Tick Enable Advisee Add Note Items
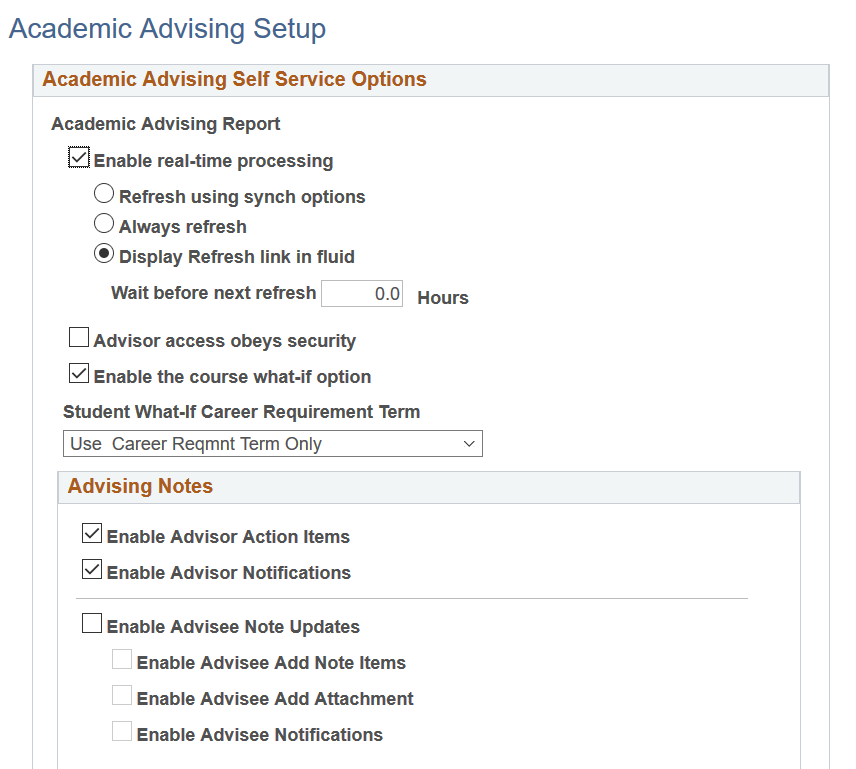856x769 pixels. click(x=122, y=661)
